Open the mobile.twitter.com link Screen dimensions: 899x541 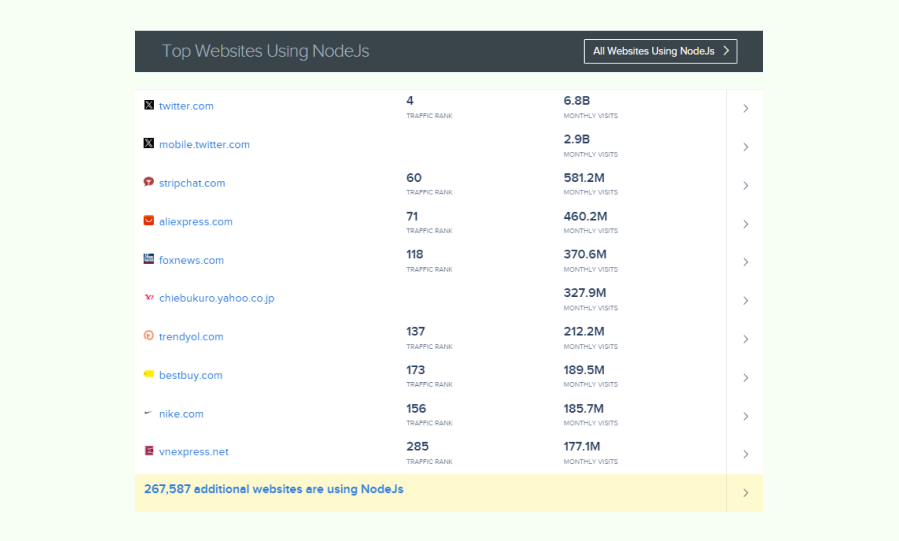point(204,144)
